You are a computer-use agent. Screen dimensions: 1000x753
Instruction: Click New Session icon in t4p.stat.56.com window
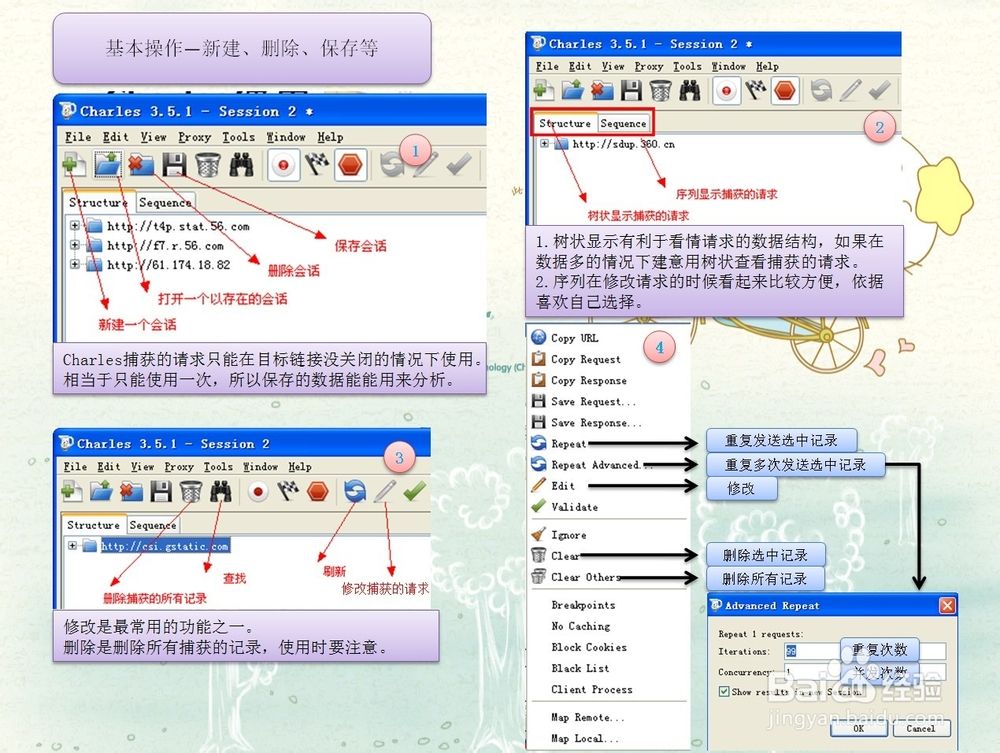[74, 165]
